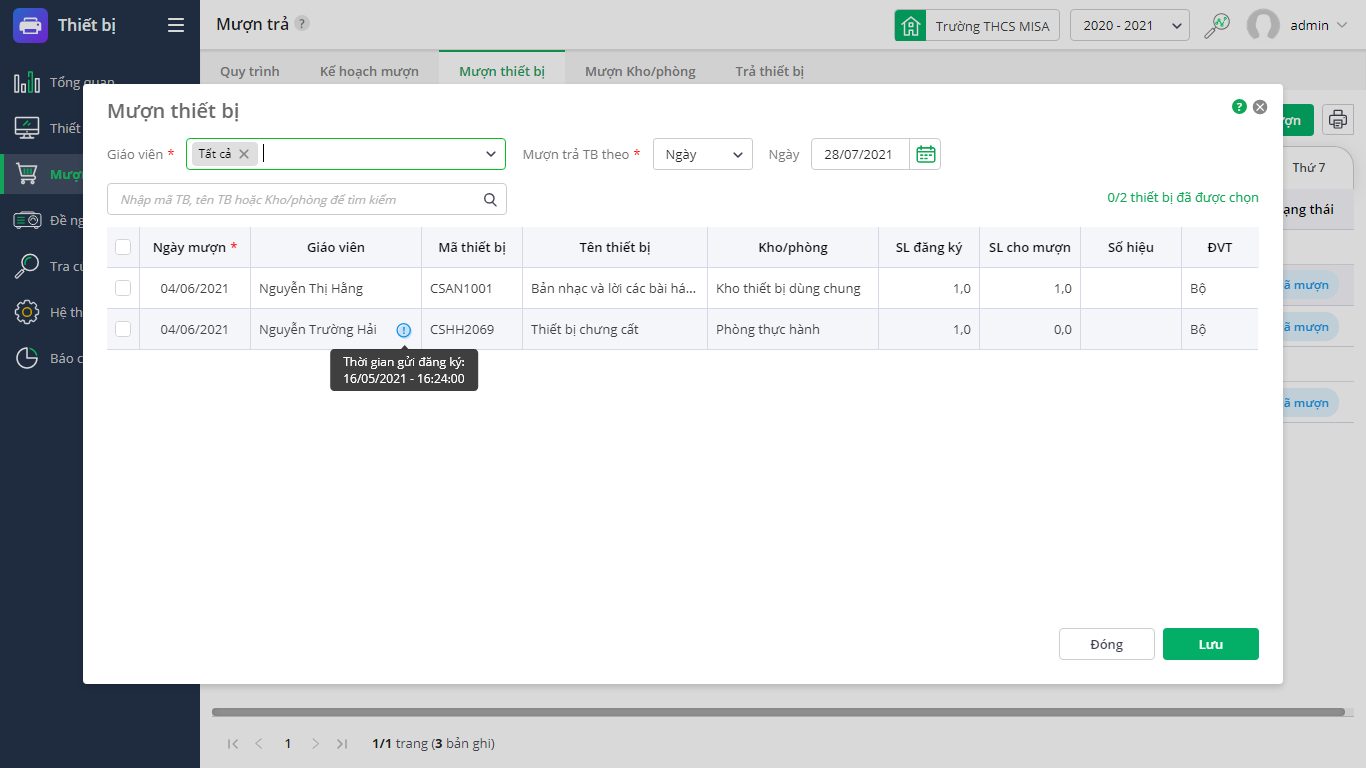Open the Ngày borrow-type dropdown
Image resolution: width=1366 pixels, height=768 pixels.
click(703, 154)
